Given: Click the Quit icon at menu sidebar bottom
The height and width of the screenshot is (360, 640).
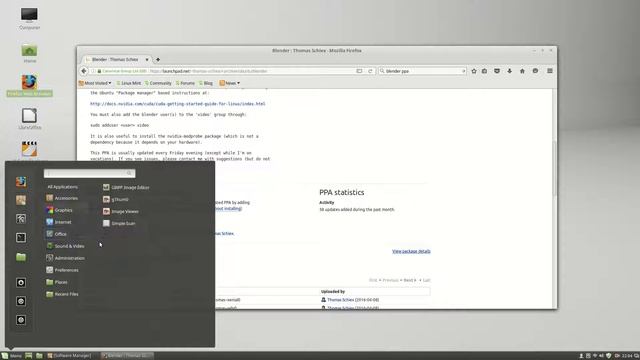Looking at the screenshot, I should point(21,320).
